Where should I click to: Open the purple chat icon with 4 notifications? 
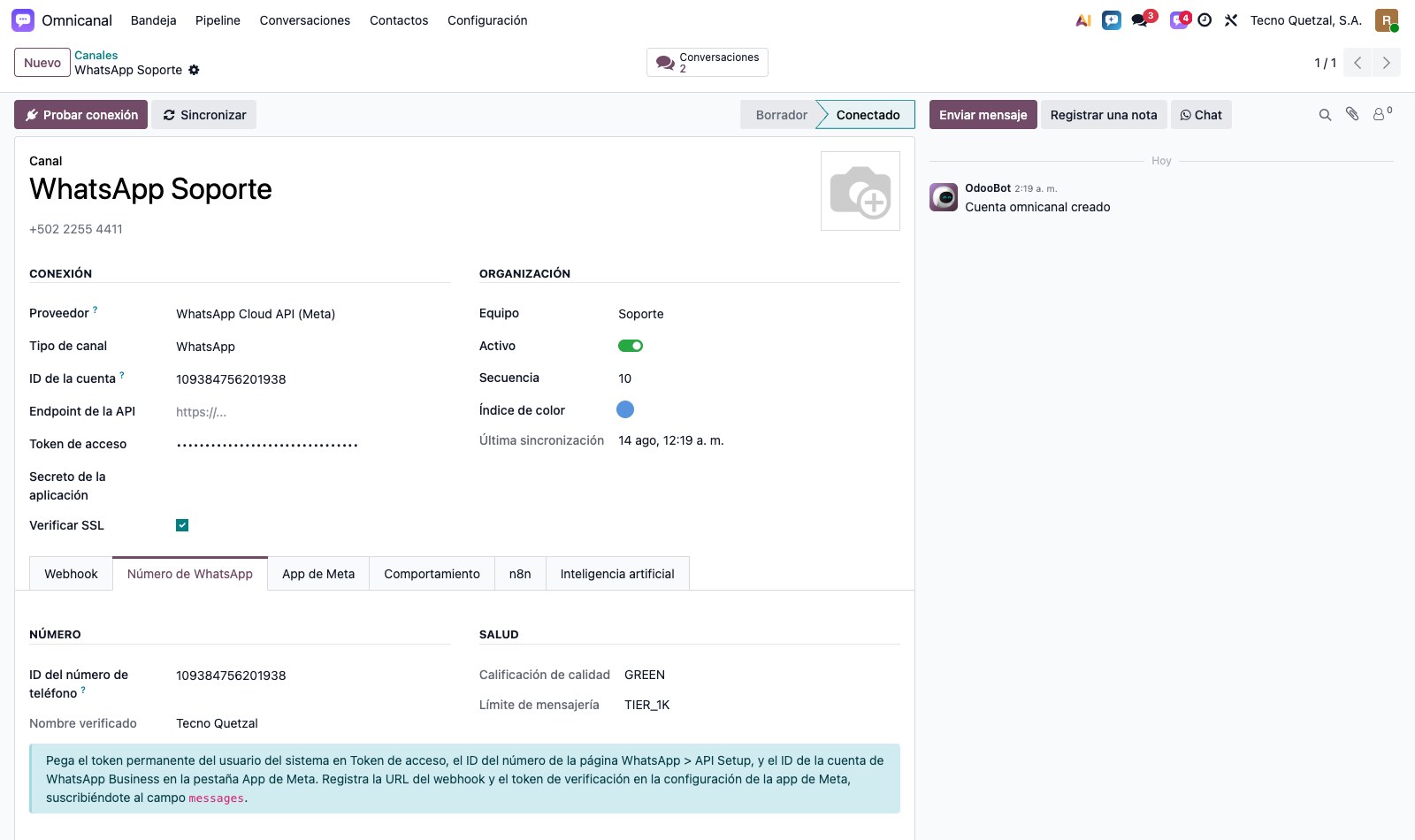coord(1180,19)
